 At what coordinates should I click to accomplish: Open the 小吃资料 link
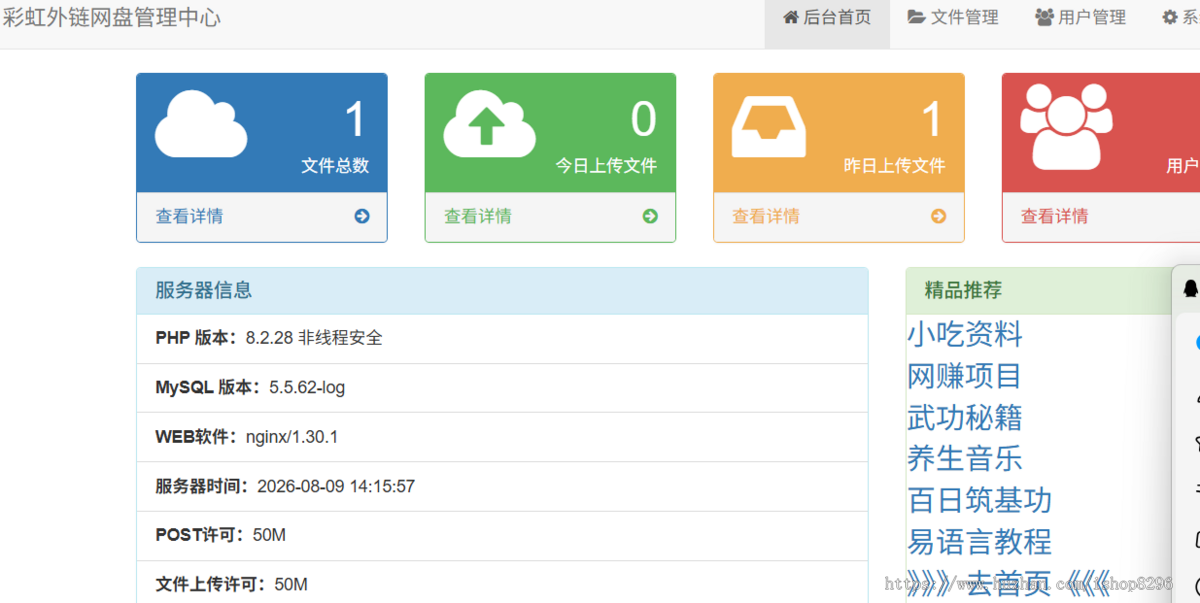click(x=965, y=333)
